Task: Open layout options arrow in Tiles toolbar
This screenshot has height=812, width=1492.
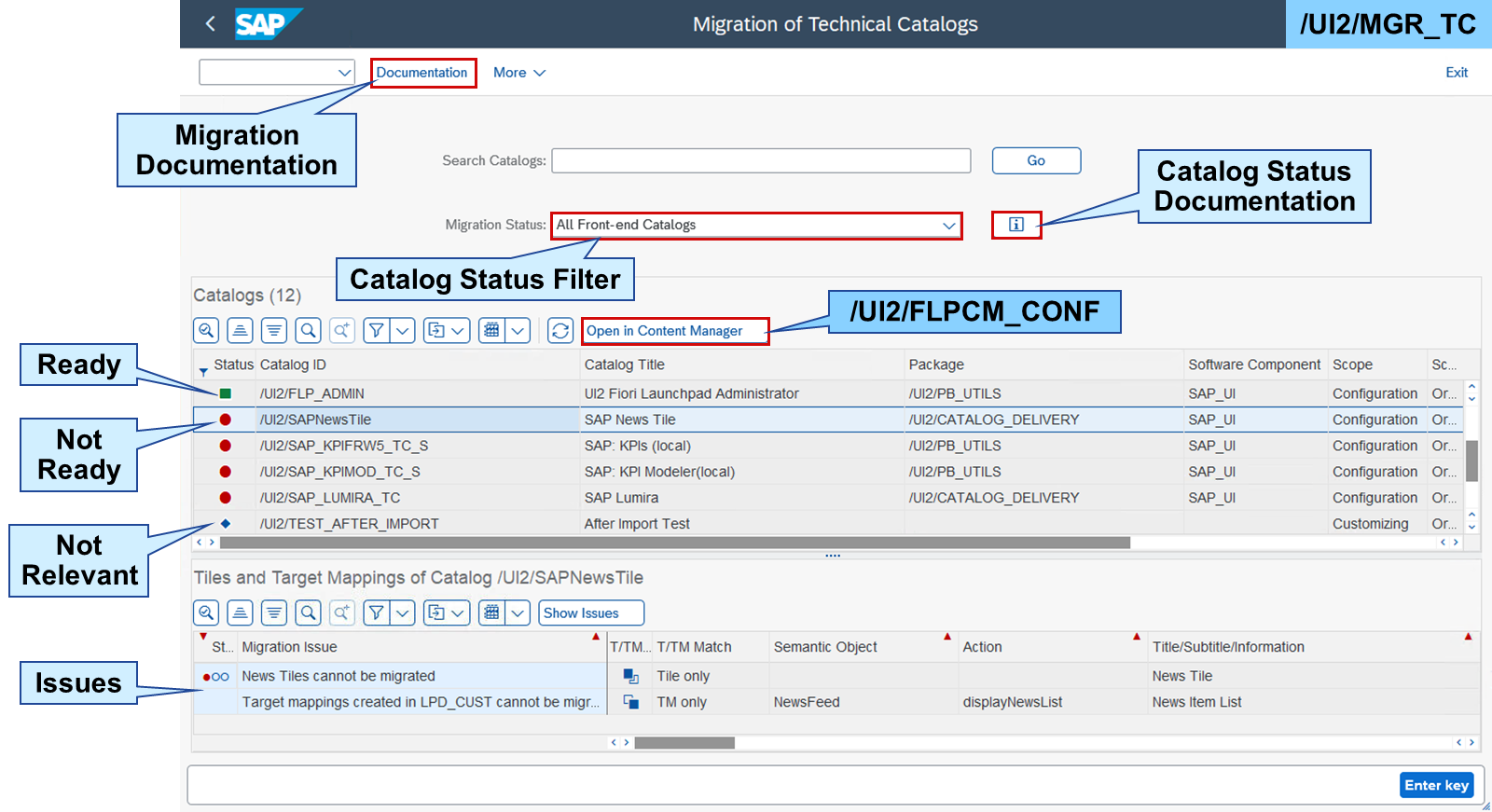Action: 518,612
